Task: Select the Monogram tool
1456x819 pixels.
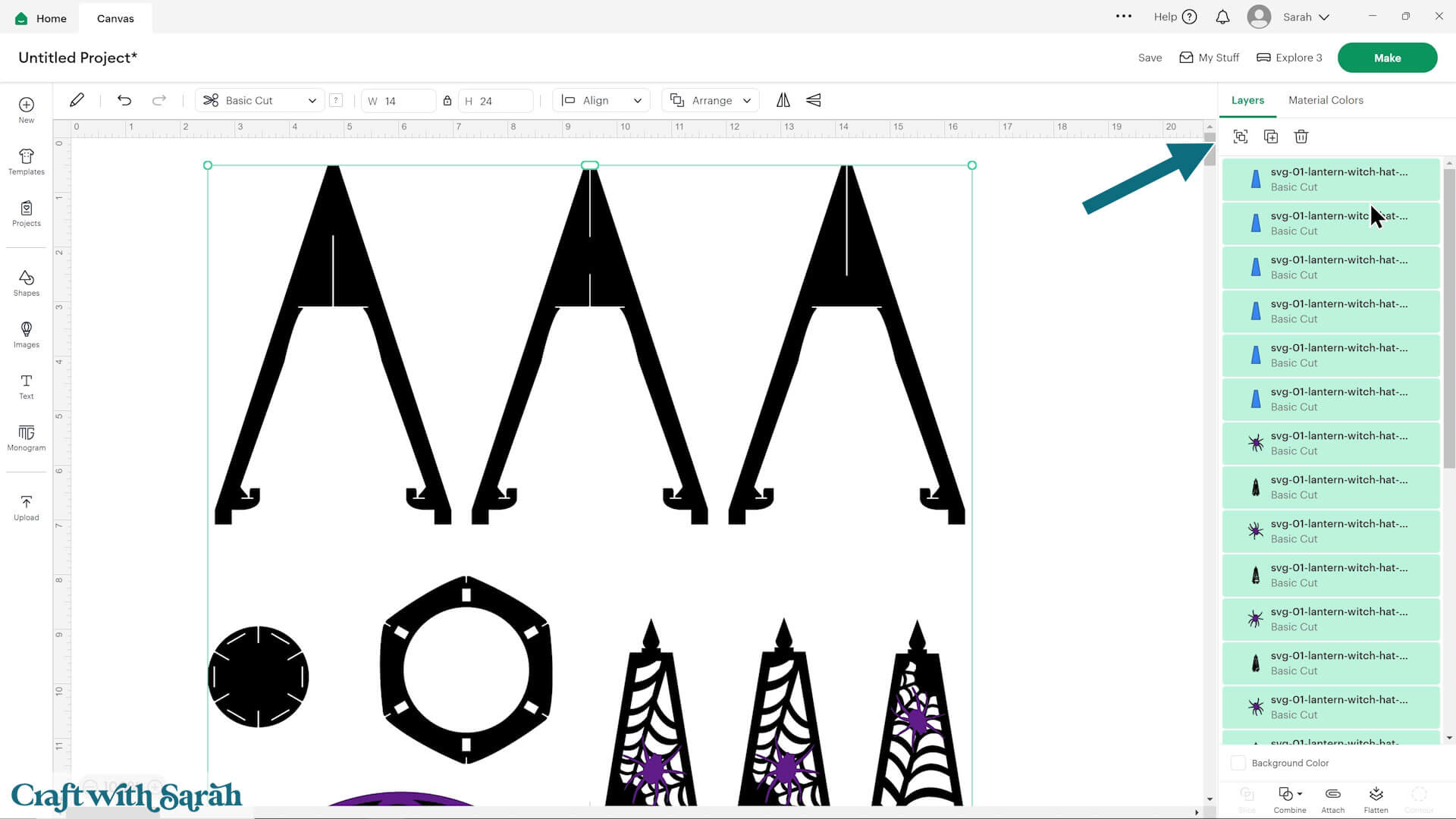Action: [26, 438]
